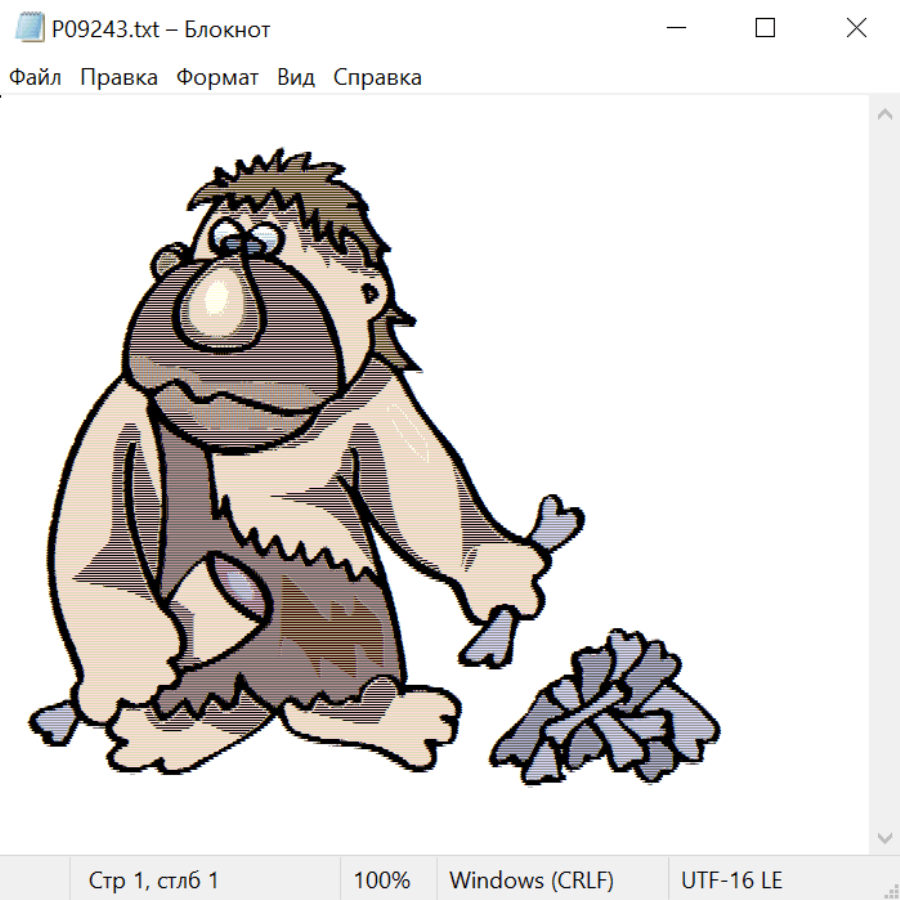Click the resize grip in the bottom-right corner
The image size is (900, 900).
[x=891, y=891]
